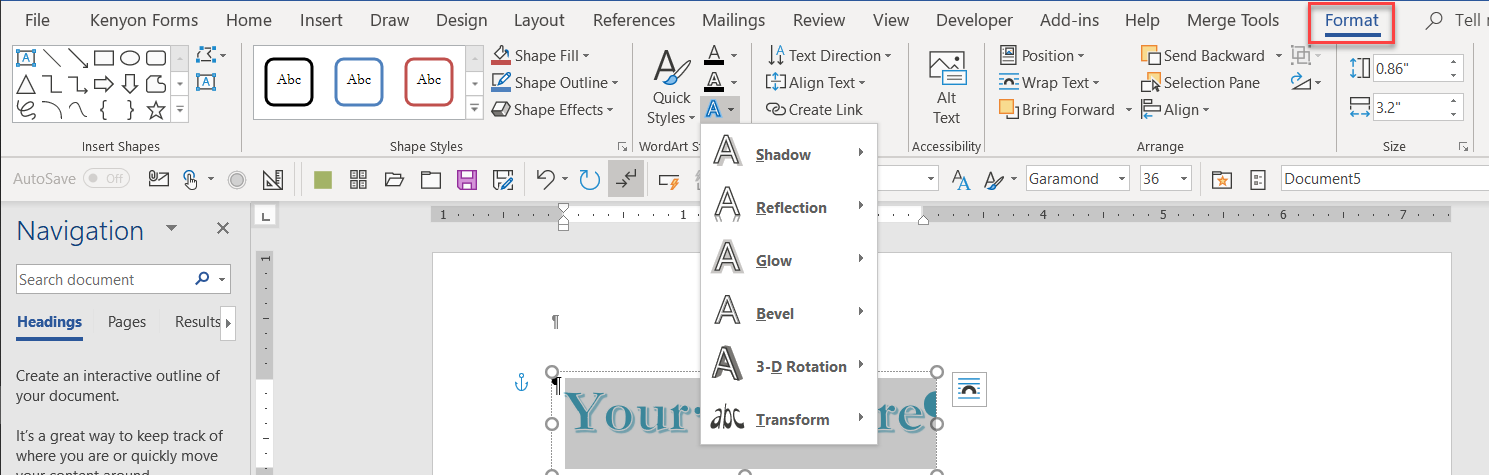Click the Text Fill color button

point(714,55)
